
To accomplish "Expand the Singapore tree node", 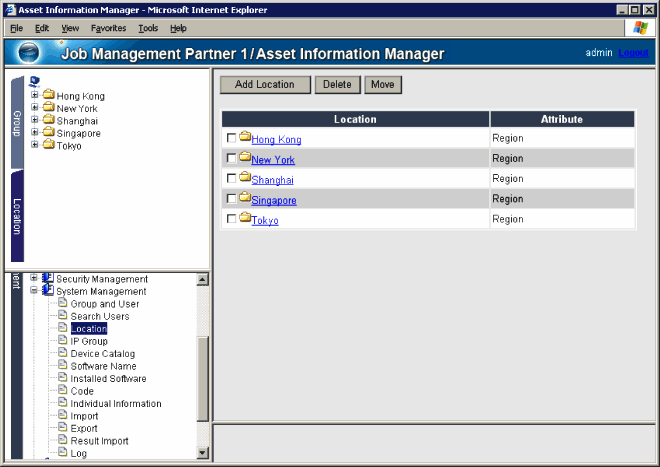I will 35,133.
